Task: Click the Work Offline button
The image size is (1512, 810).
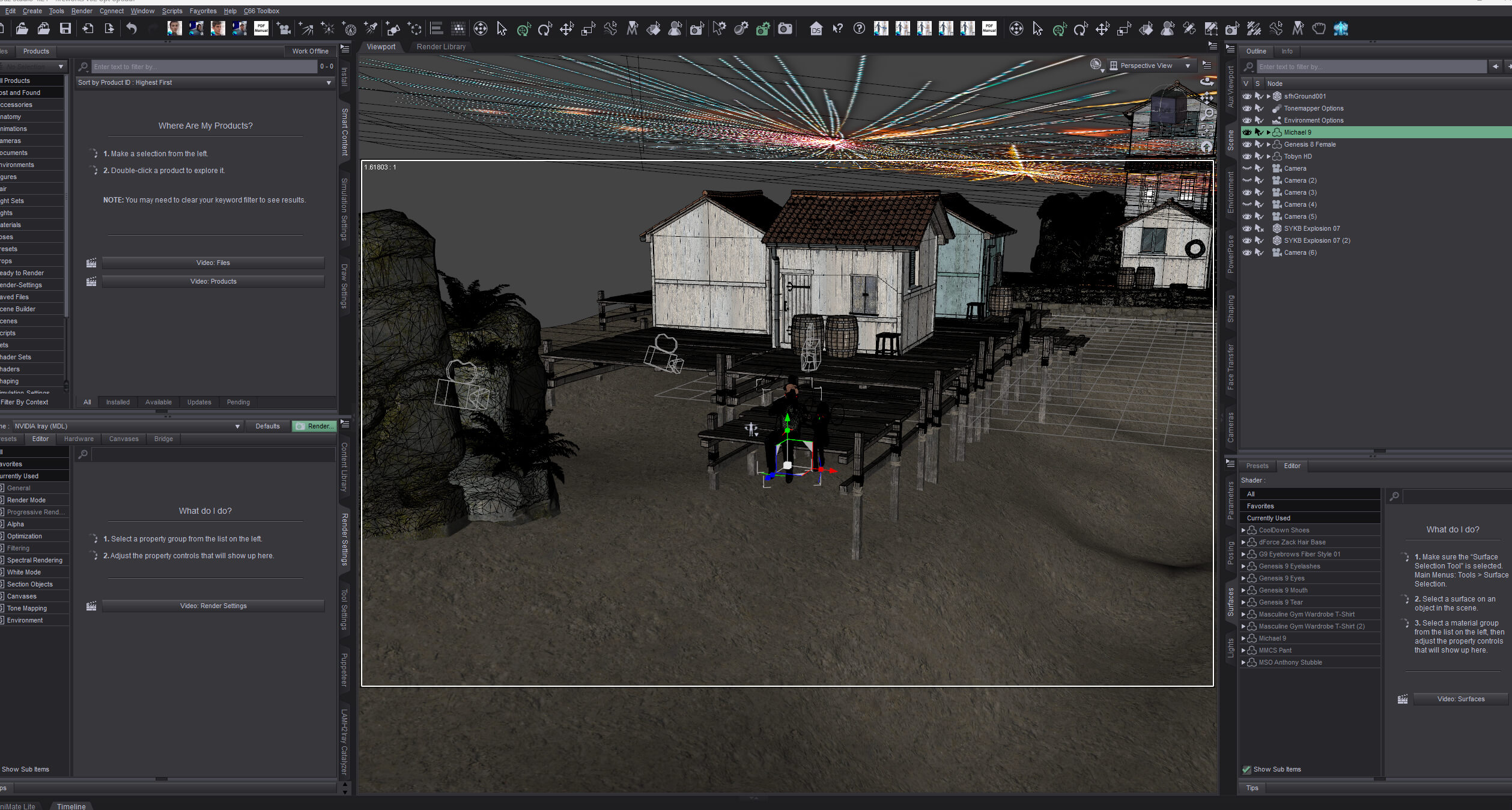Action: [x=310, y=51]
